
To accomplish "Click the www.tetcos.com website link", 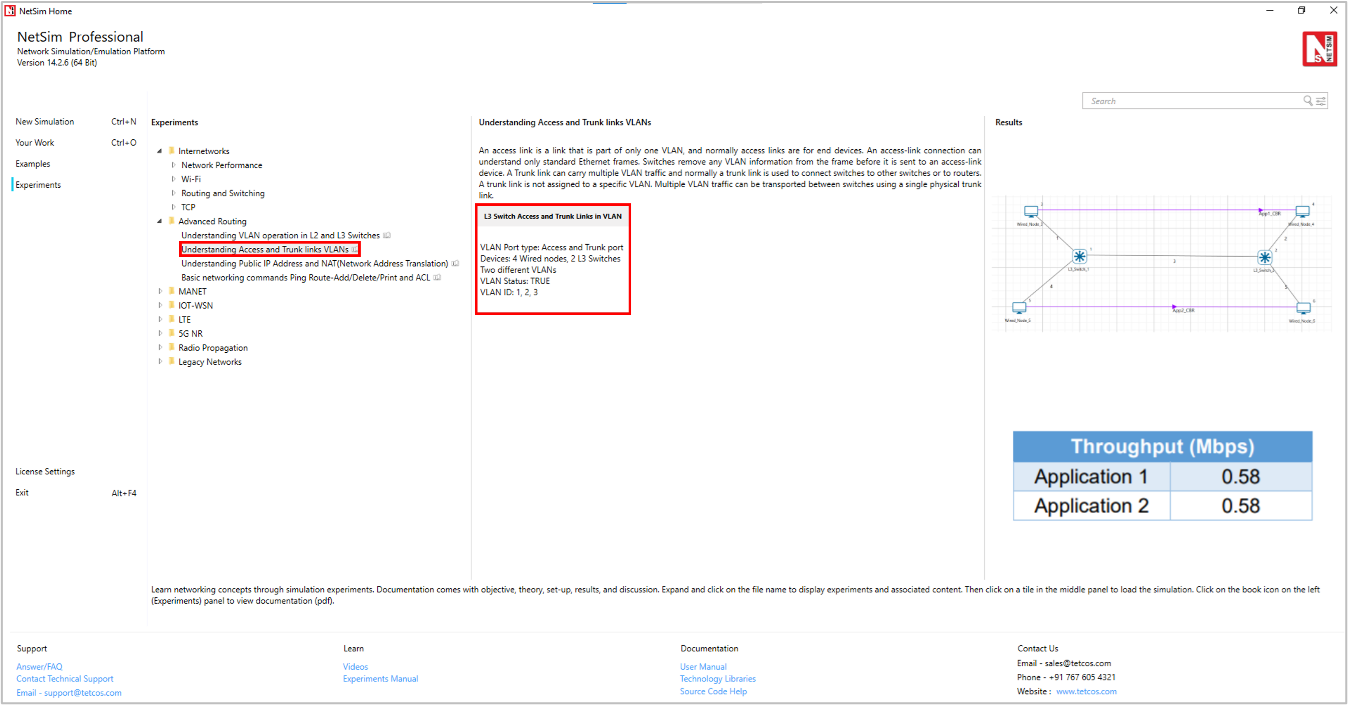I will [x=1086, y=692].
